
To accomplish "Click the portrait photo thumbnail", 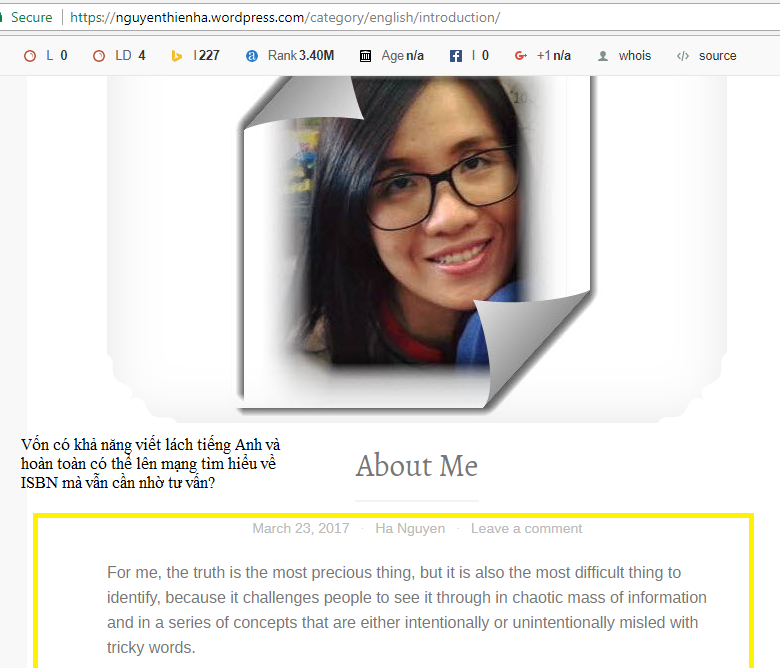I will (x=417, y=244).
